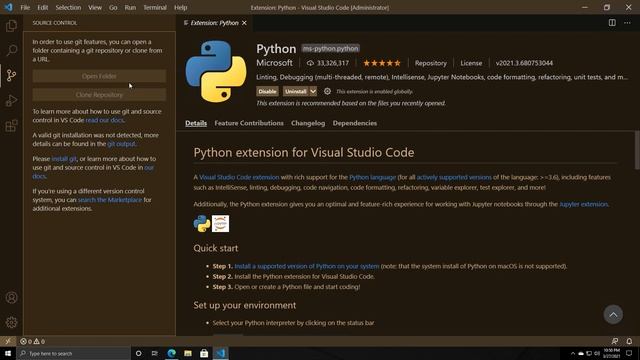Image resolution: width=640 pixels, height=360 pixels.
Task: Open the View menu
Action: click(95, 7)
